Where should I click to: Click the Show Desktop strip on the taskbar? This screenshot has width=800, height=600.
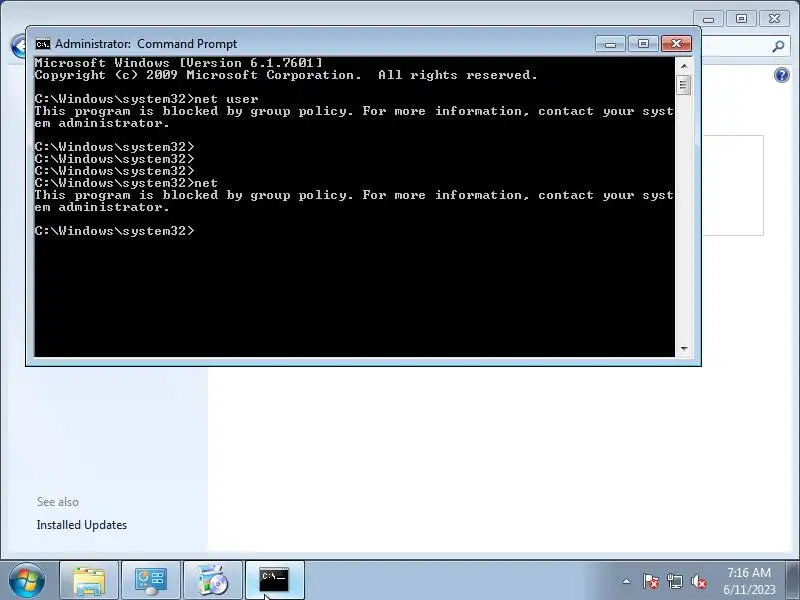coord(793,581)
